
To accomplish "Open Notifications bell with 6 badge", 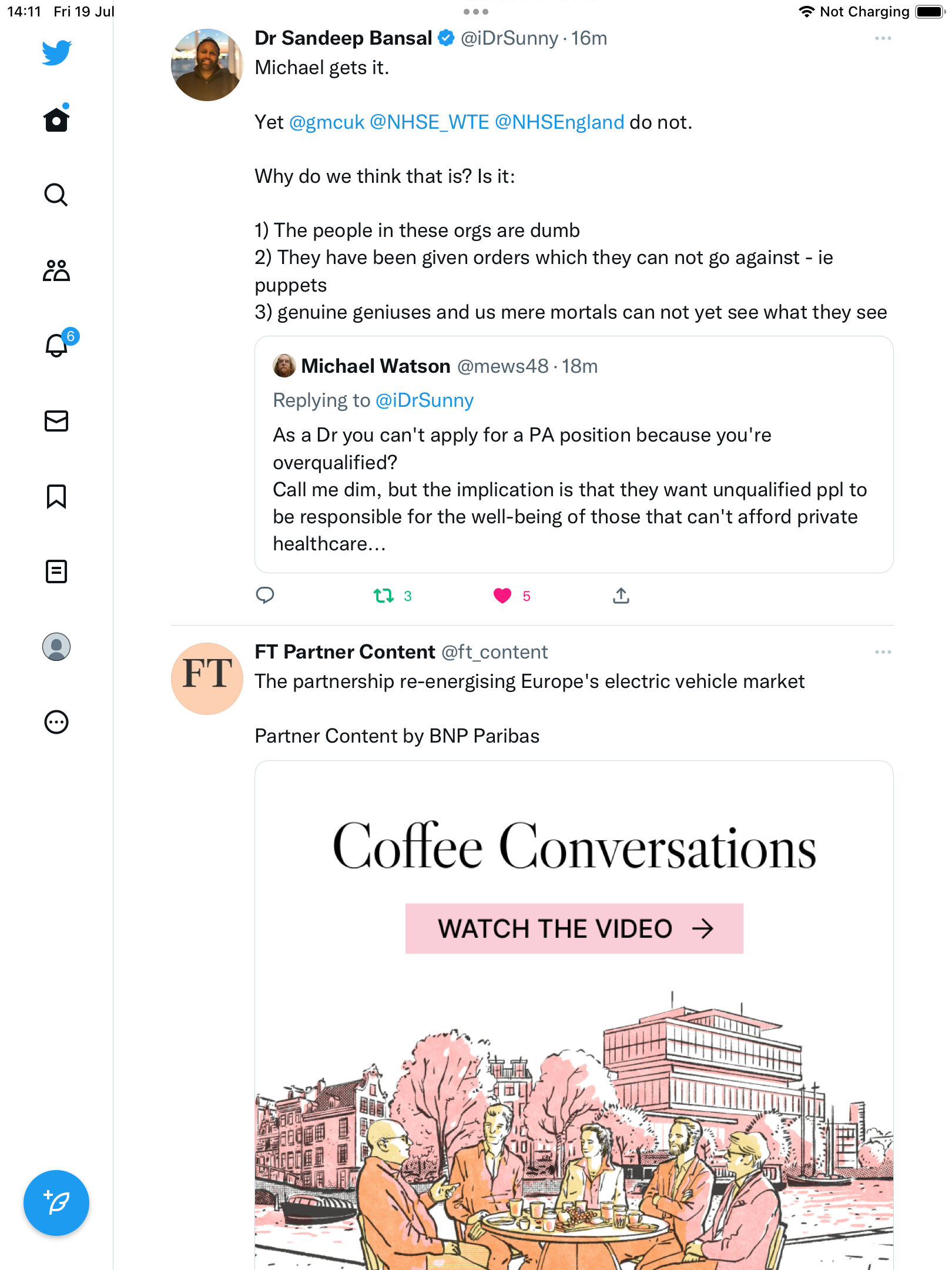I will click(56, 345).
